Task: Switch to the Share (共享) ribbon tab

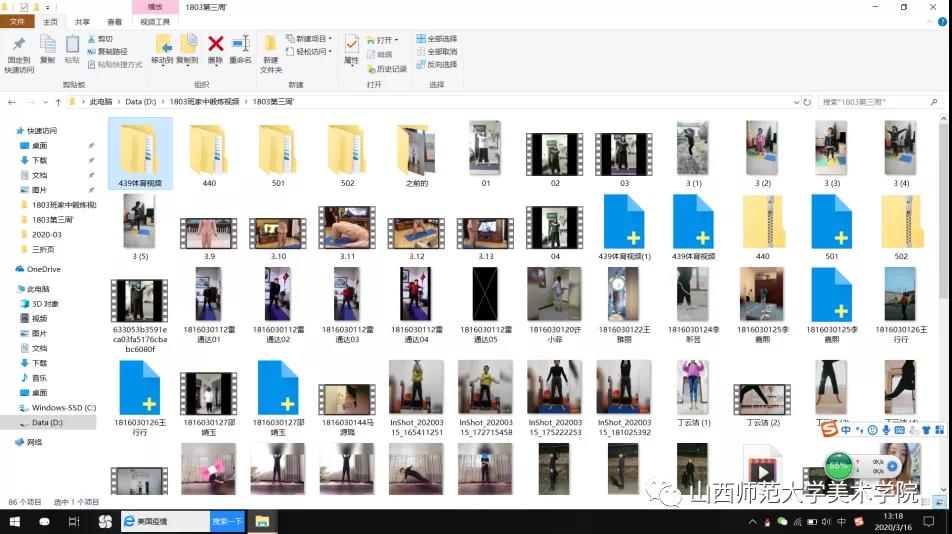Action: tap(82, 22)
